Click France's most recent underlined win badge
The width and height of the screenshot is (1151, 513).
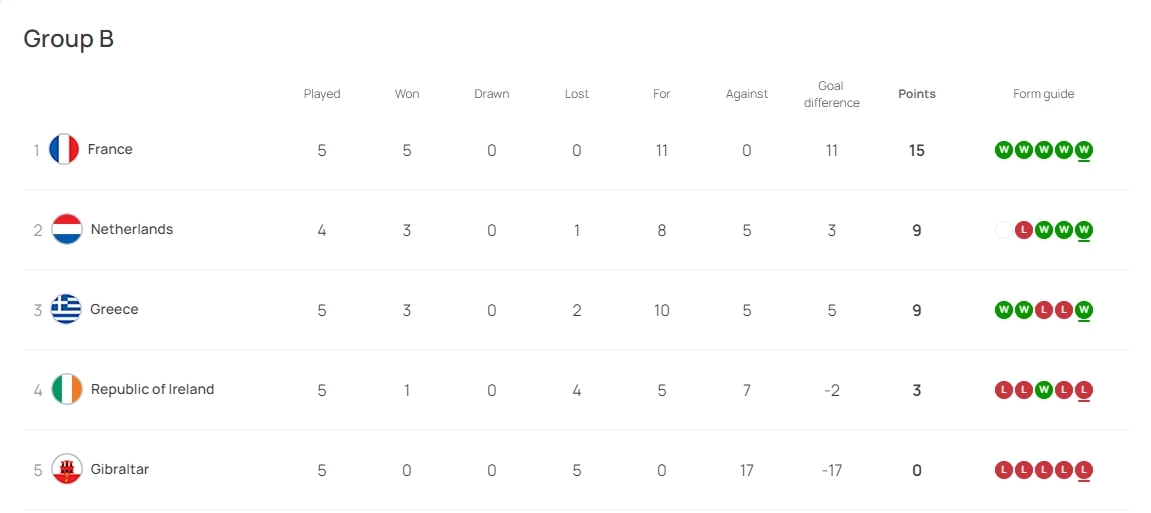[x=1084, y=150]
